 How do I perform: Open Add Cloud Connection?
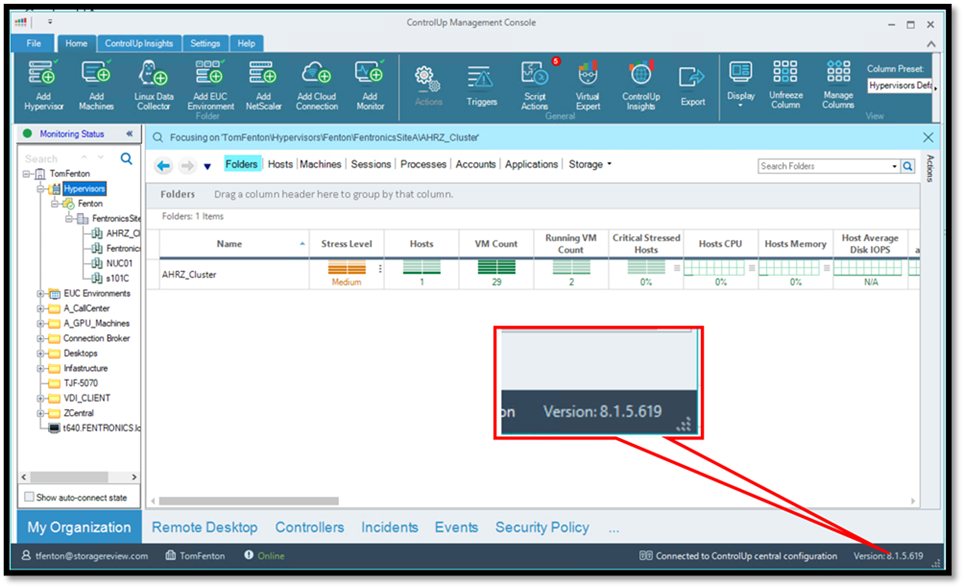[317, 85]
